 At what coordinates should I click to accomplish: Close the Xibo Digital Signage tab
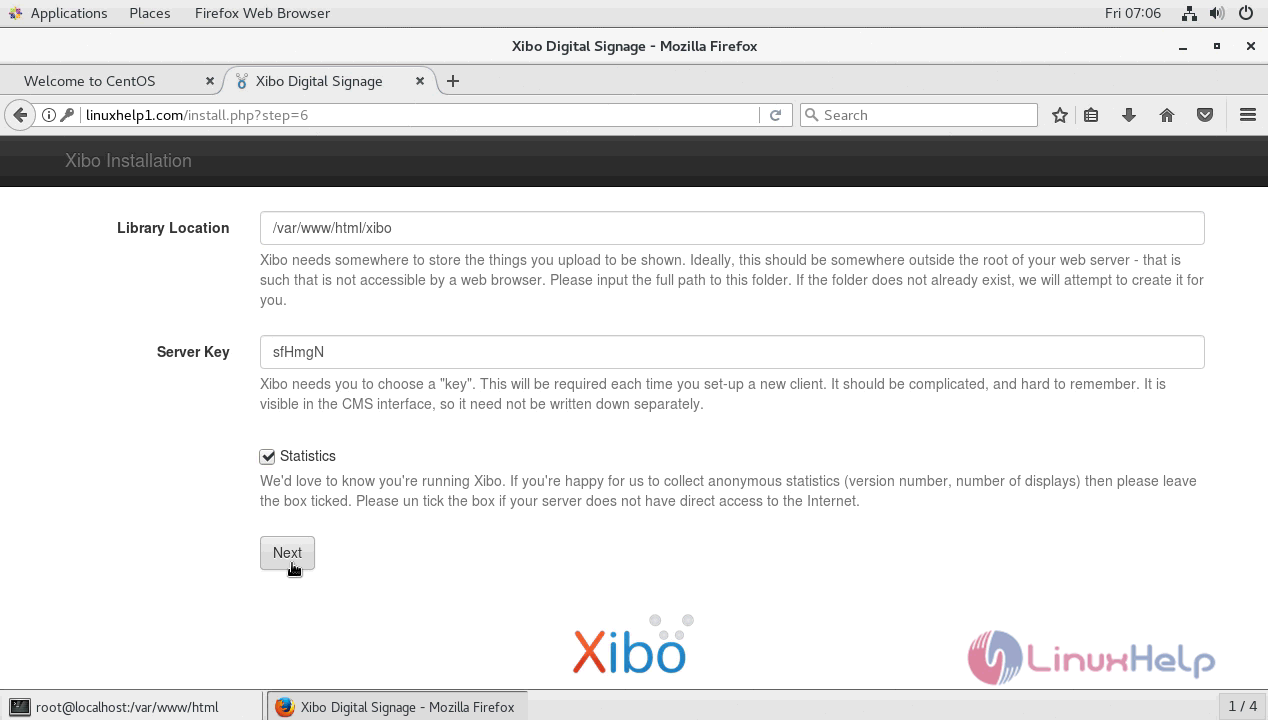click(x=420, y=81)
